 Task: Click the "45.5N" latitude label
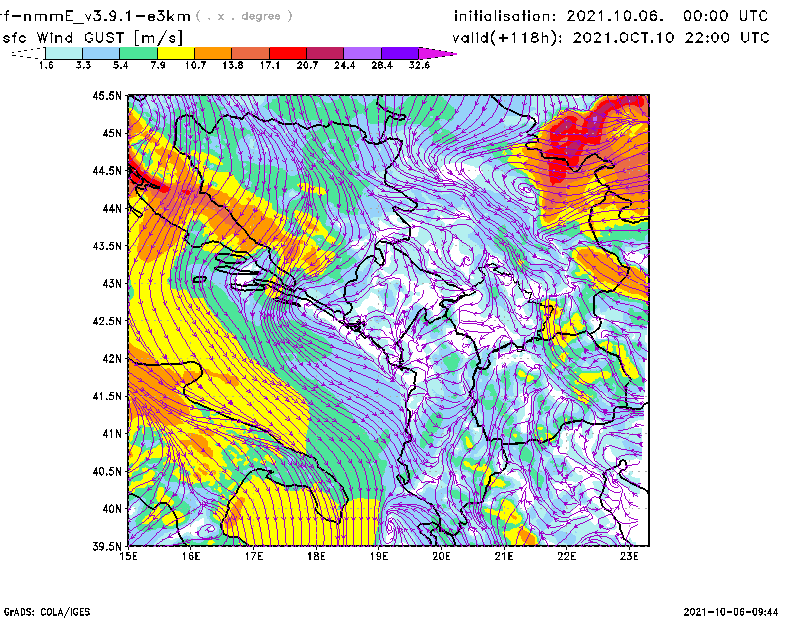pyautogui.click(x=107, y=95)
